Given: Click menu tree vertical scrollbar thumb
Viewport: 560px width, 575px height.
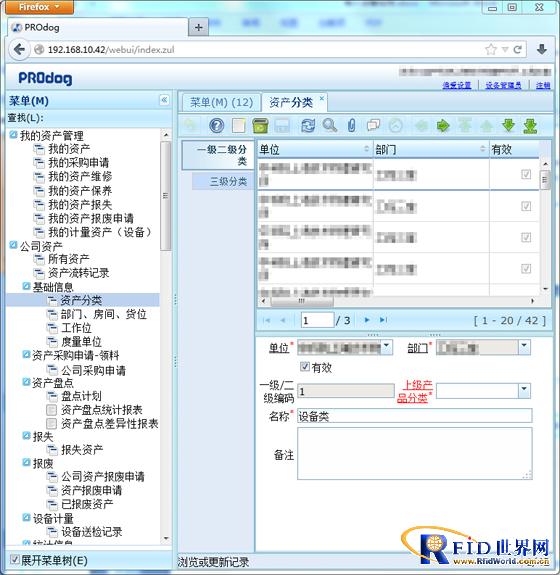Looking at the screenshot, I should [x=166, y=197].
